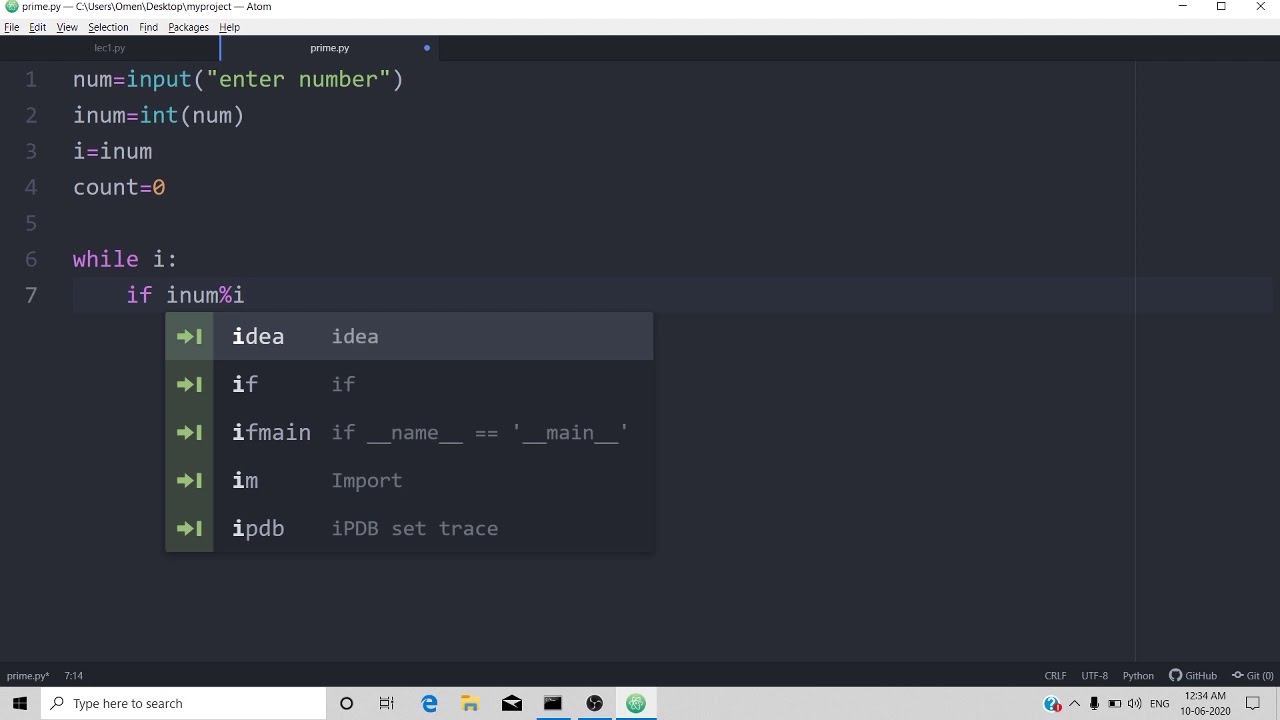Open GitHub panel from status bar
Screen dimensions: 1280x720
pos(1193,676)
